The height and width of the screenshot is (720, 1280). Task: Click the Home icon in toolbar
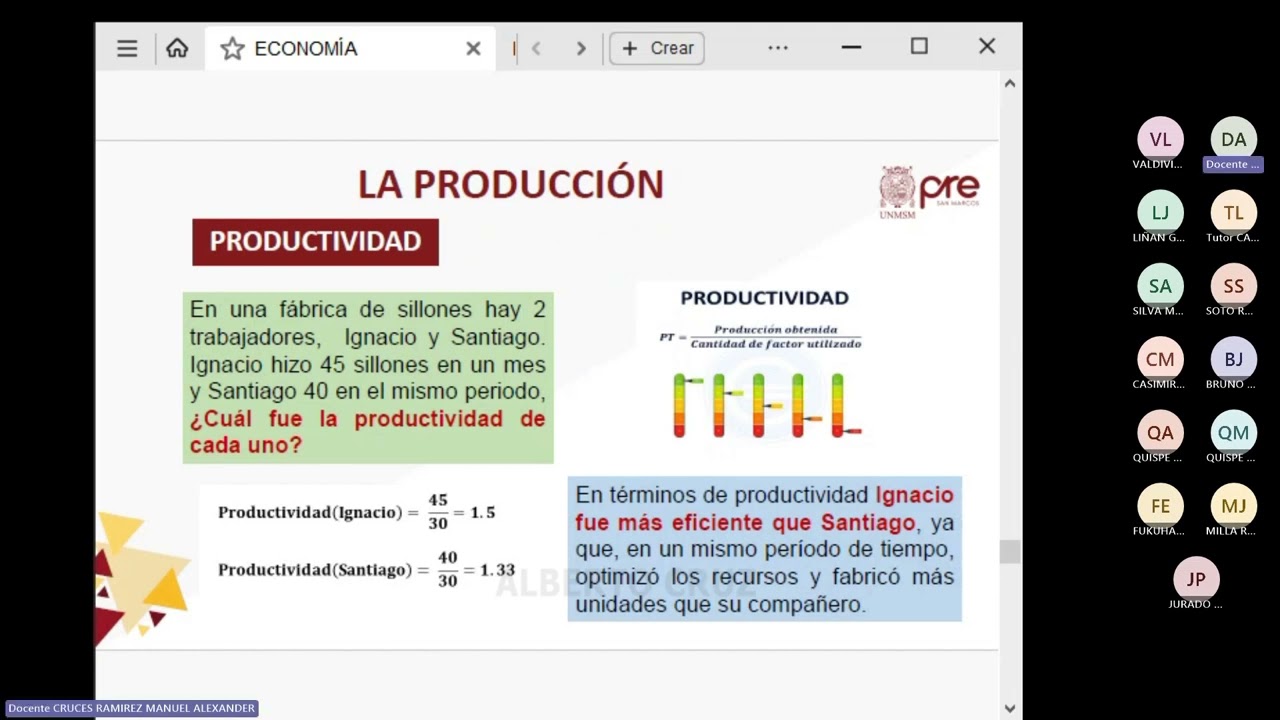tap(177, 48)
